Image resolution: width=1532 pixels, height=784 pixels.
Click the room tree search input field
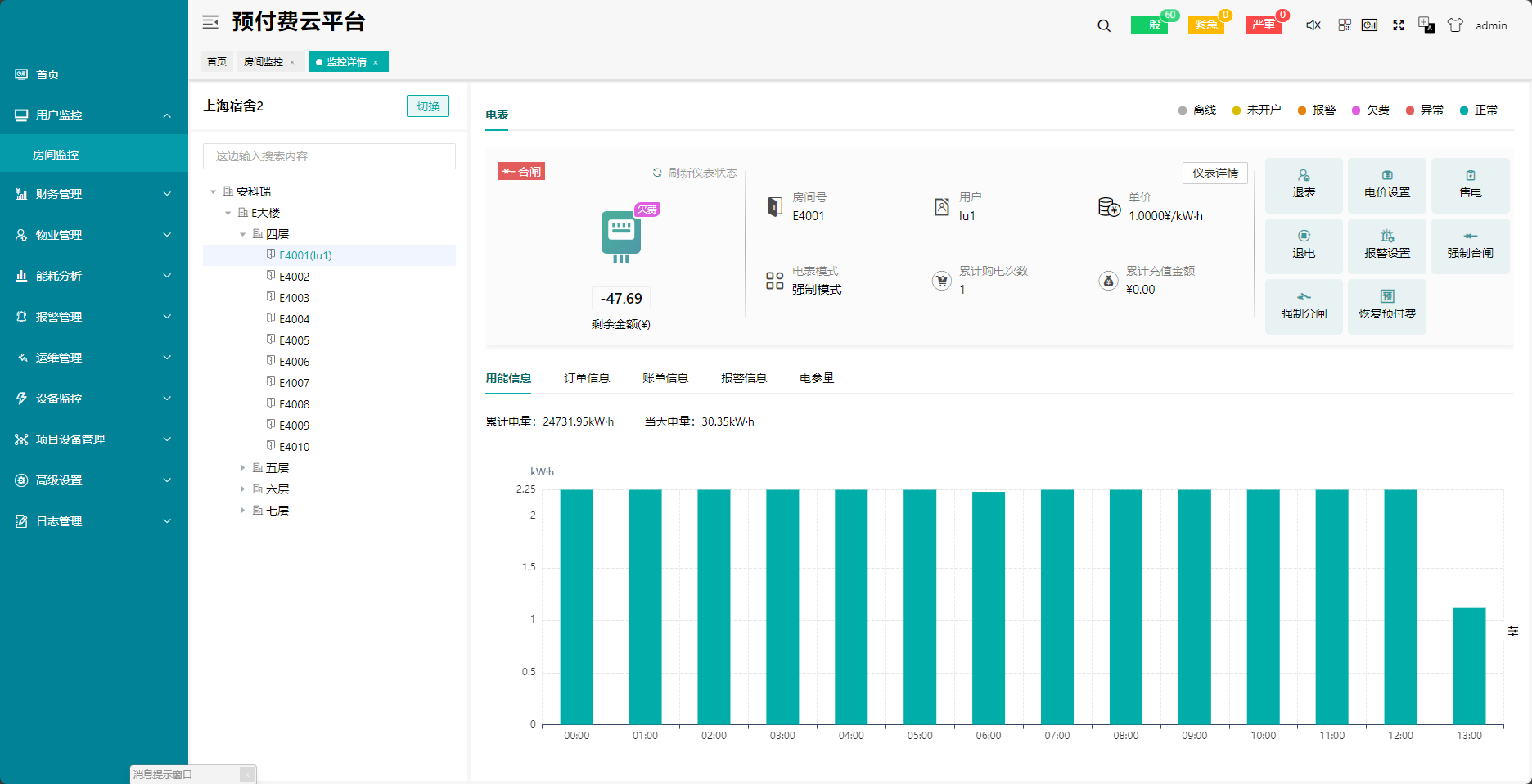[329, 156]
